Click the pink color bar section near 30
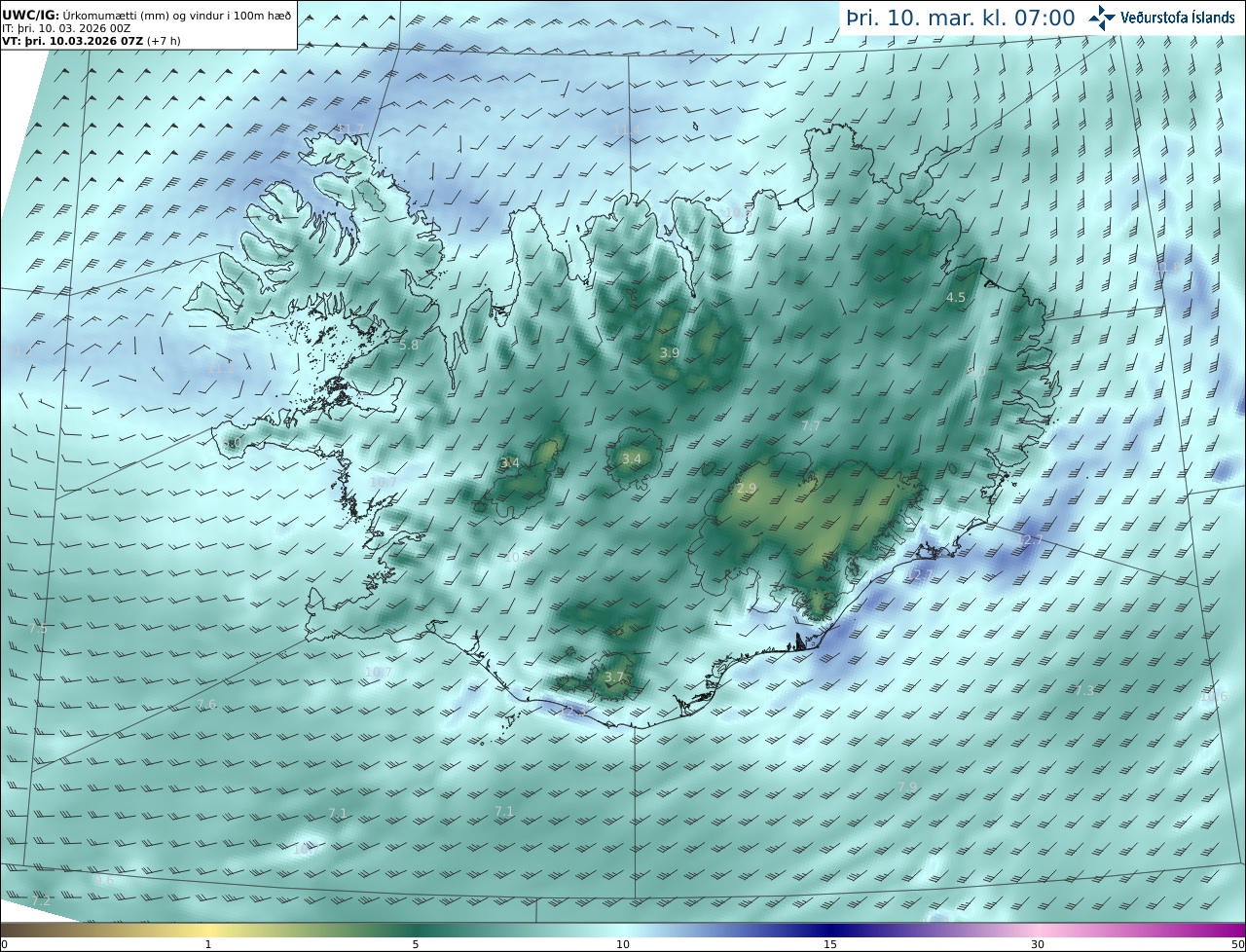 point(1038,930)
